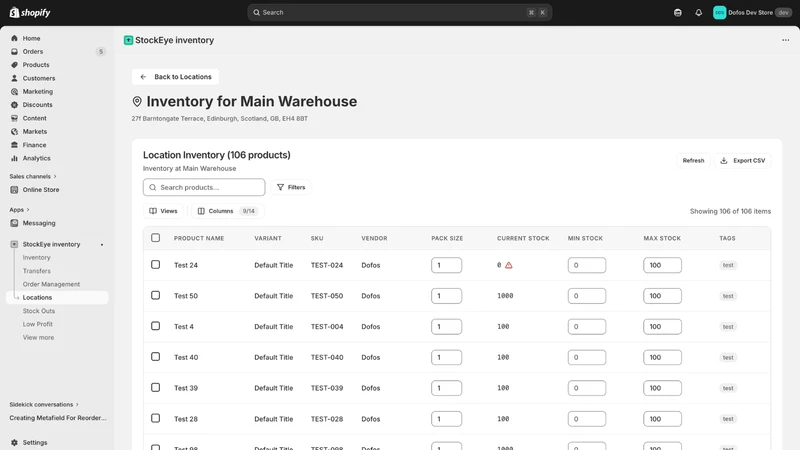Image resolution: width=800 pixels, height=450 pixels.
Task: Edit min stock for Test 50
Action: coord(587,296)
